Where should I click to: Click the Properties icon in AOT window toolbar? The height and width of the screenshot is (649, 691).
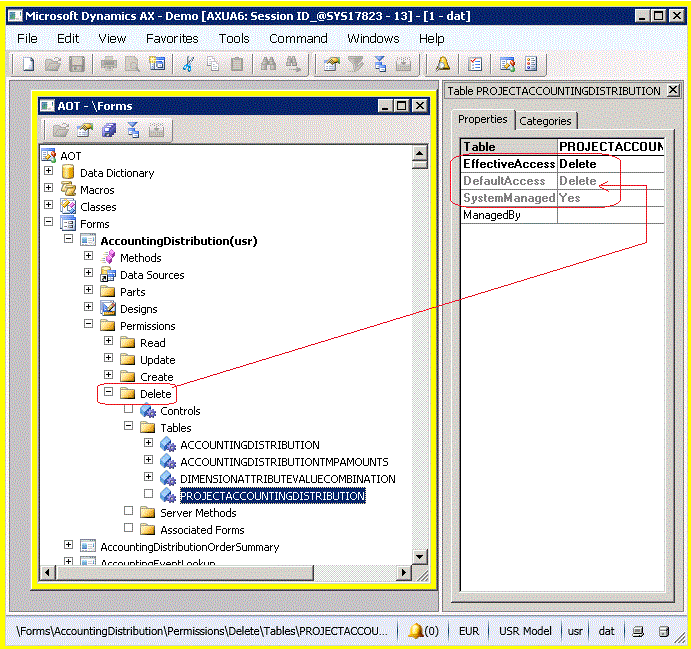pyautogui.click(x=85, y=130)
